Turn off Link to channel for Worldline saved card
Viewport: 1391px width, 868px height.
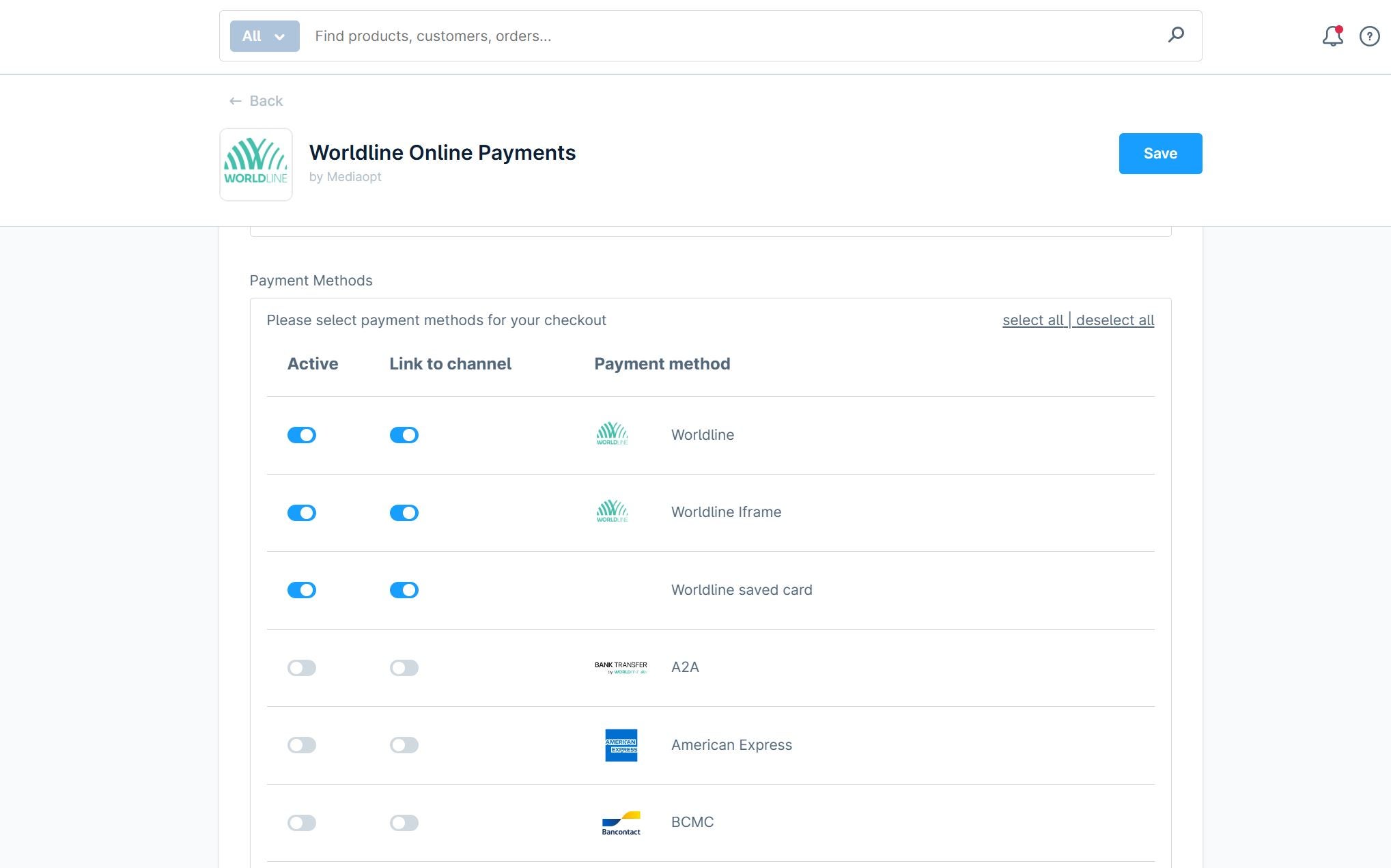coord(404,590)
